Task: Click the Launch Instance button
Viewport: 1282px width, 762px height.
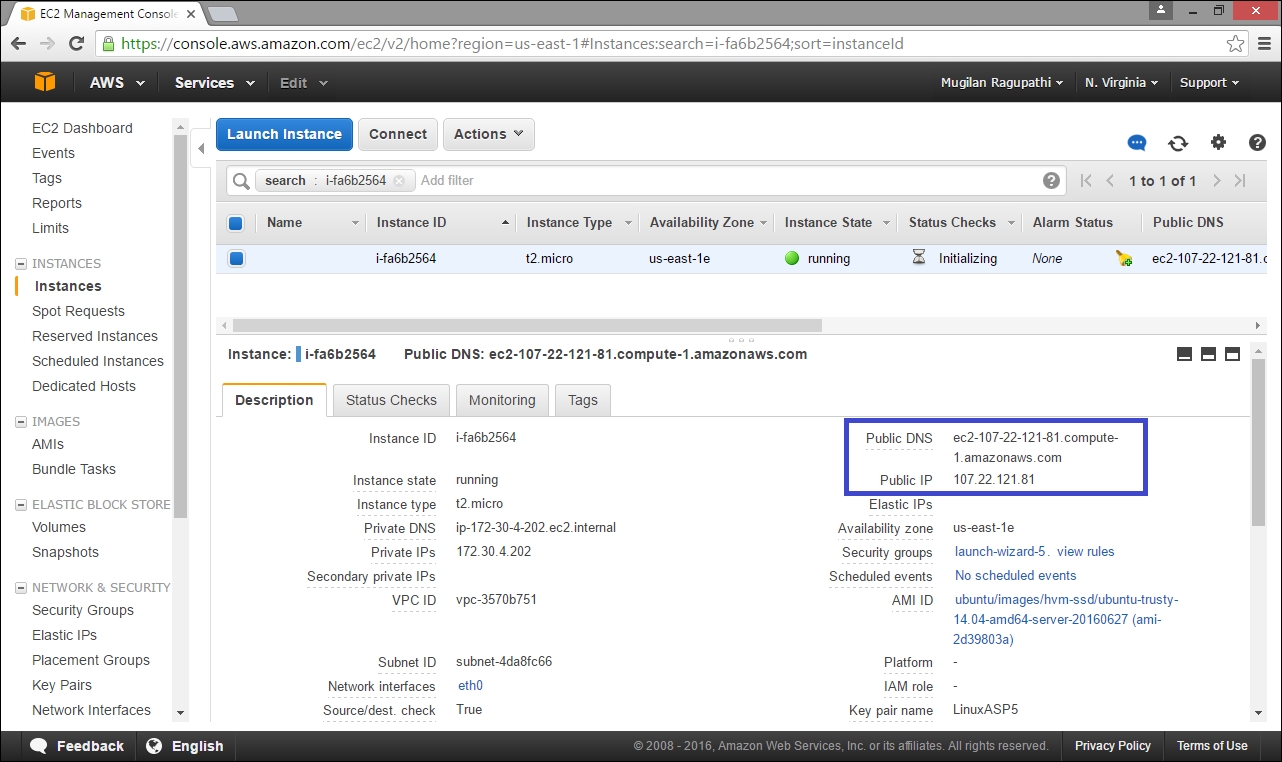Action: click(284, 134)
